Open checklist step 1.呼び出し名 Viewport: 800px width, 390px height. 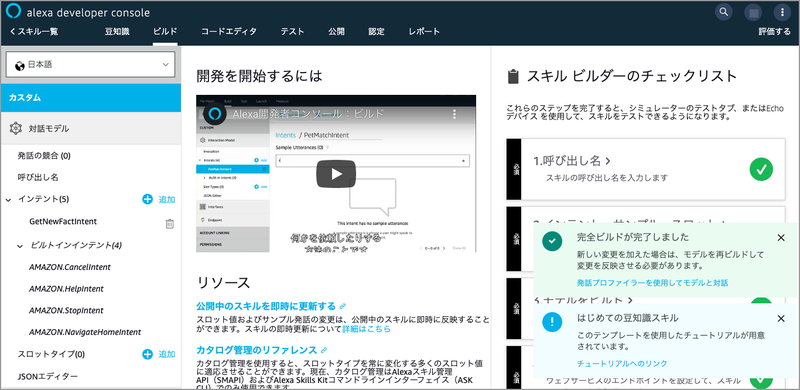(571, 161)
